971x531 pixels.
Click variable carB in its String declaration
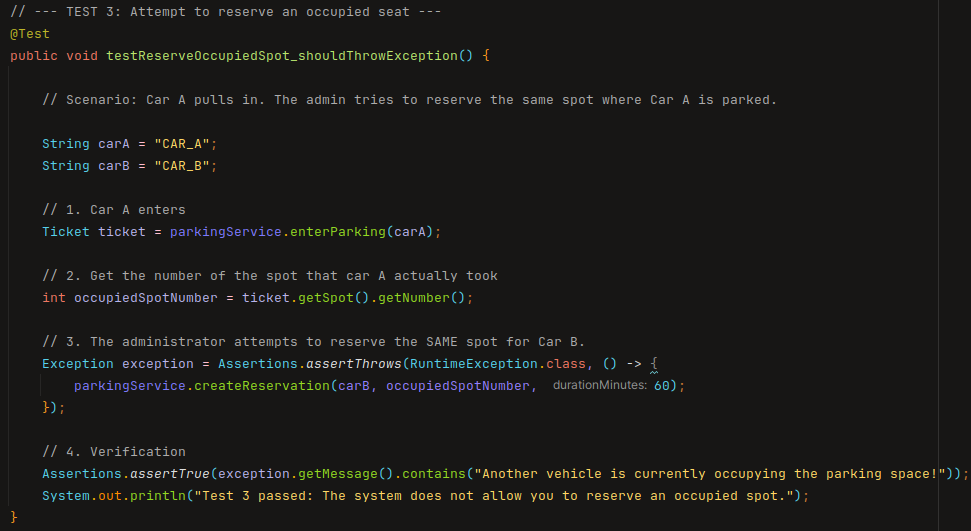click(x=114, y=166)
